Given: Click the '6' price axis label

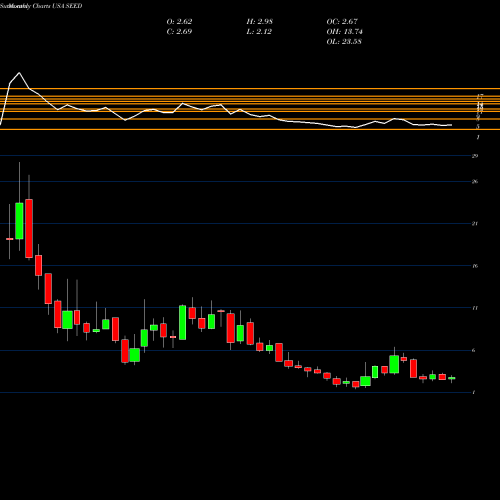Looking at the screenshot, I should (x=474, y=350).
